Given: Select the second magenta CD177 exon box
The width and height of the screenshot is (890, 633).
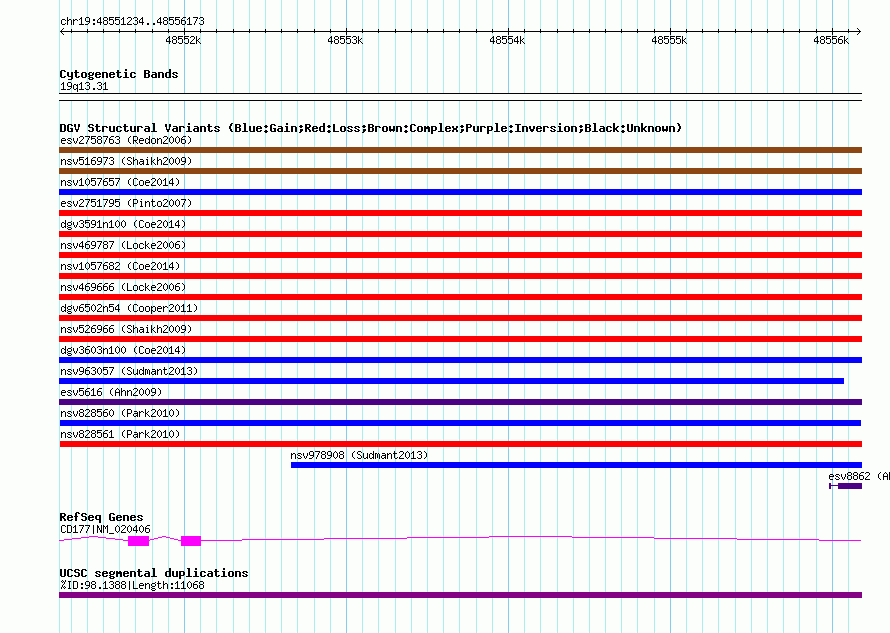Looking at the screenshot, I should (191, 541).
